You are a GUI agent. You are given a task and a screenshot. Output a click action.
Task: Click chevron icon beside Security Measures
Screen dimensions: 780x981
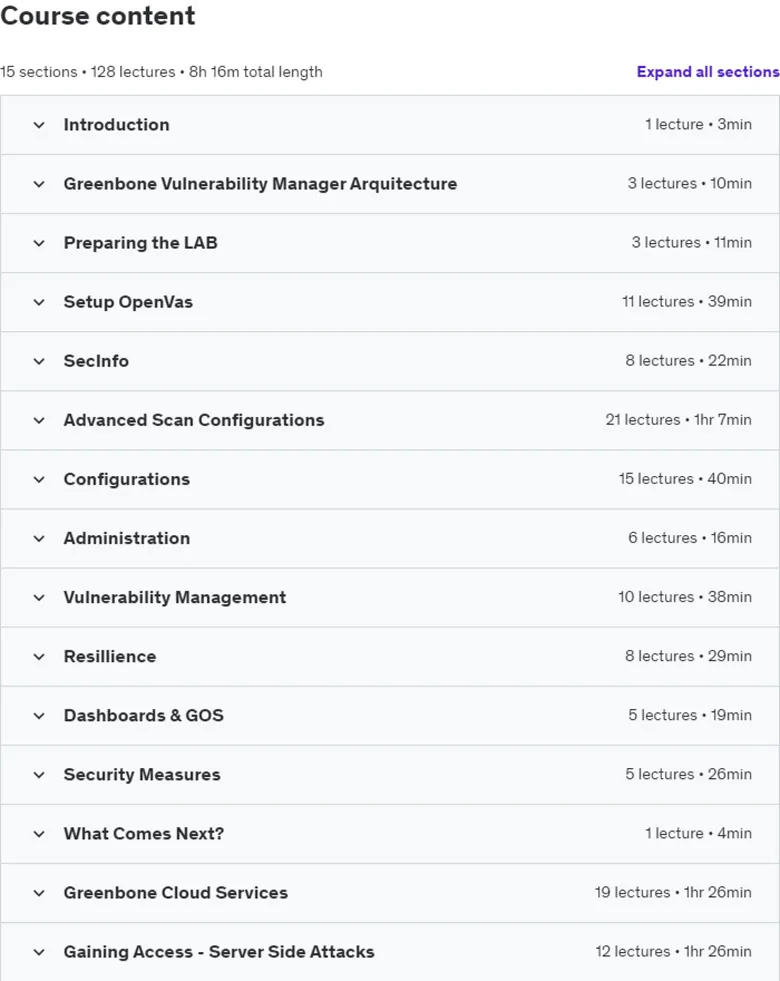(39, 775)
